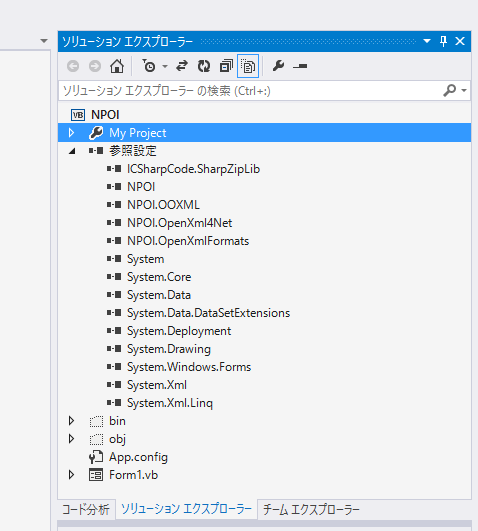The image size is (478, 531).
Task: Go forward with the Solution Explorer forward arrow
Action: [95, 66]
